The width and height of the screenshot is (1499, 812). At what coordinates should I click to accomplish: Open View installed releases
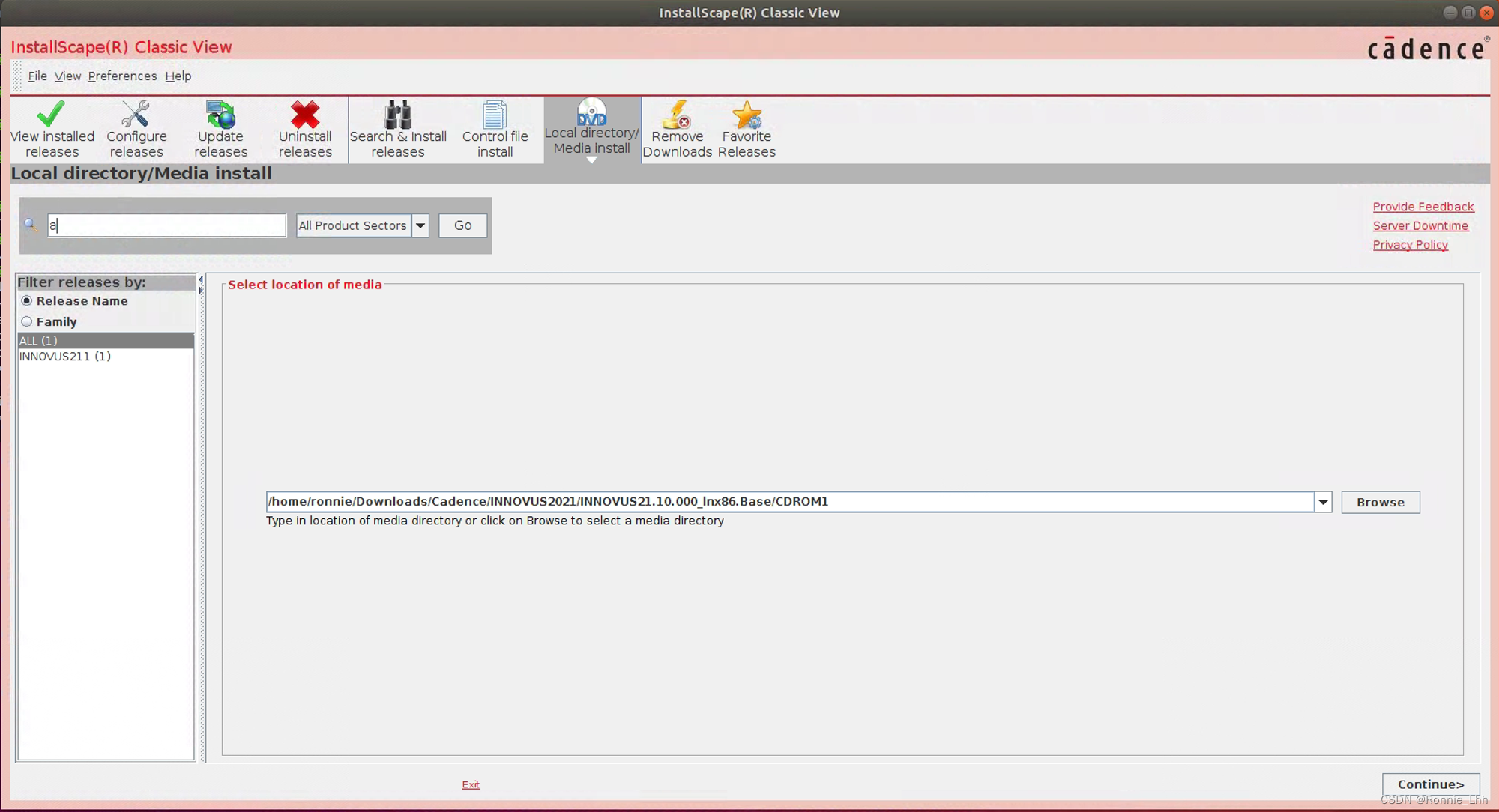pyautogui.click(x=52, y=129)
